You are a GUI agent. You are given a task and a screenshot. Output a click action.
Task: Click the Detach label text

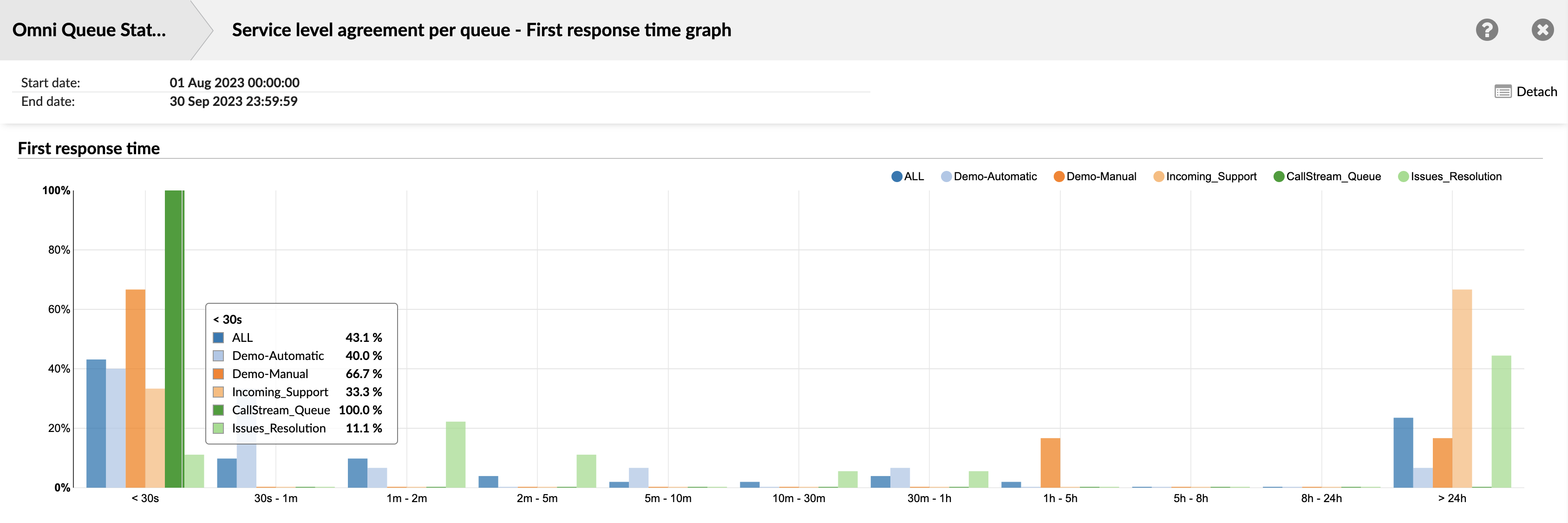(1536, 92)
